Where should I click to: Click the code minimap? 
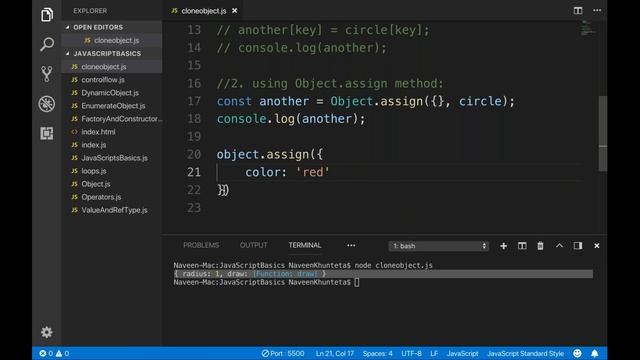(587, 28)
